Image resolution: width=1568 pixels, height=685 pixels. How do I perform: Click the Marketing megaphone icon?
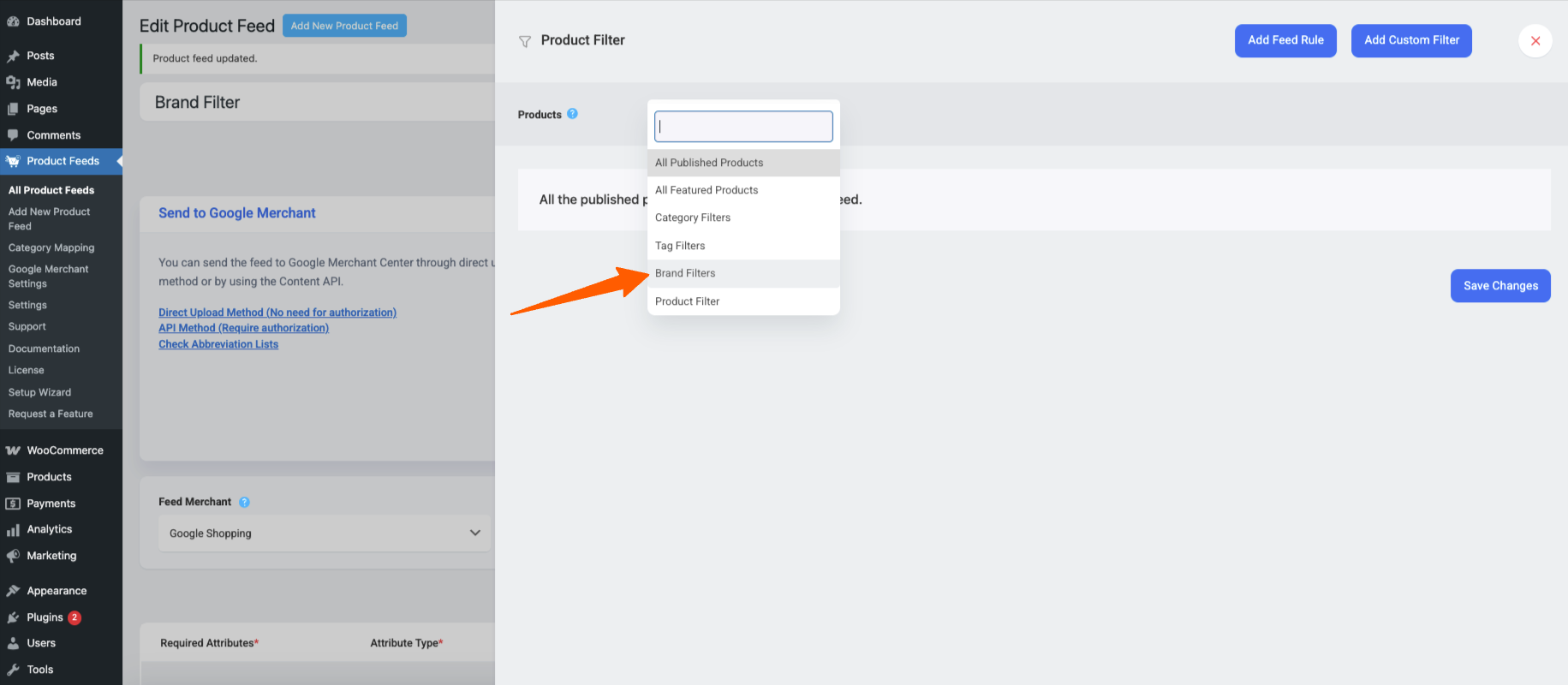[x=13, y=556]
